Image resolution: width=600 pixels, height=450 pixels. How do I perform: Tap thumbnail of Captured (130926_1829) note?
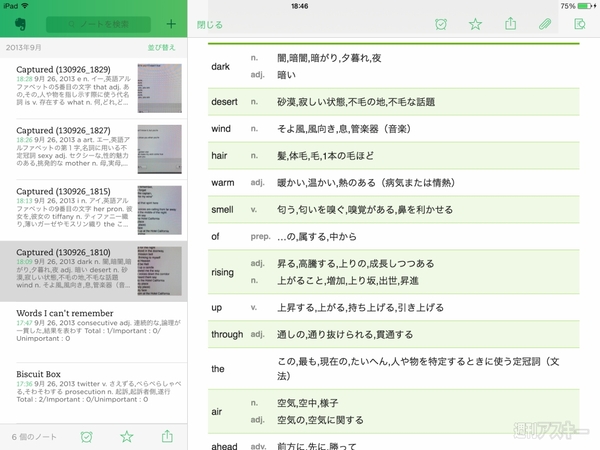[160, 88]
